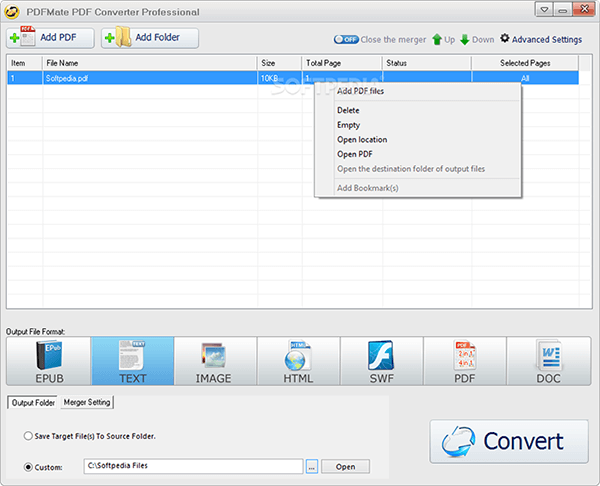Select TEXT output format

click(x=132, y=361)
